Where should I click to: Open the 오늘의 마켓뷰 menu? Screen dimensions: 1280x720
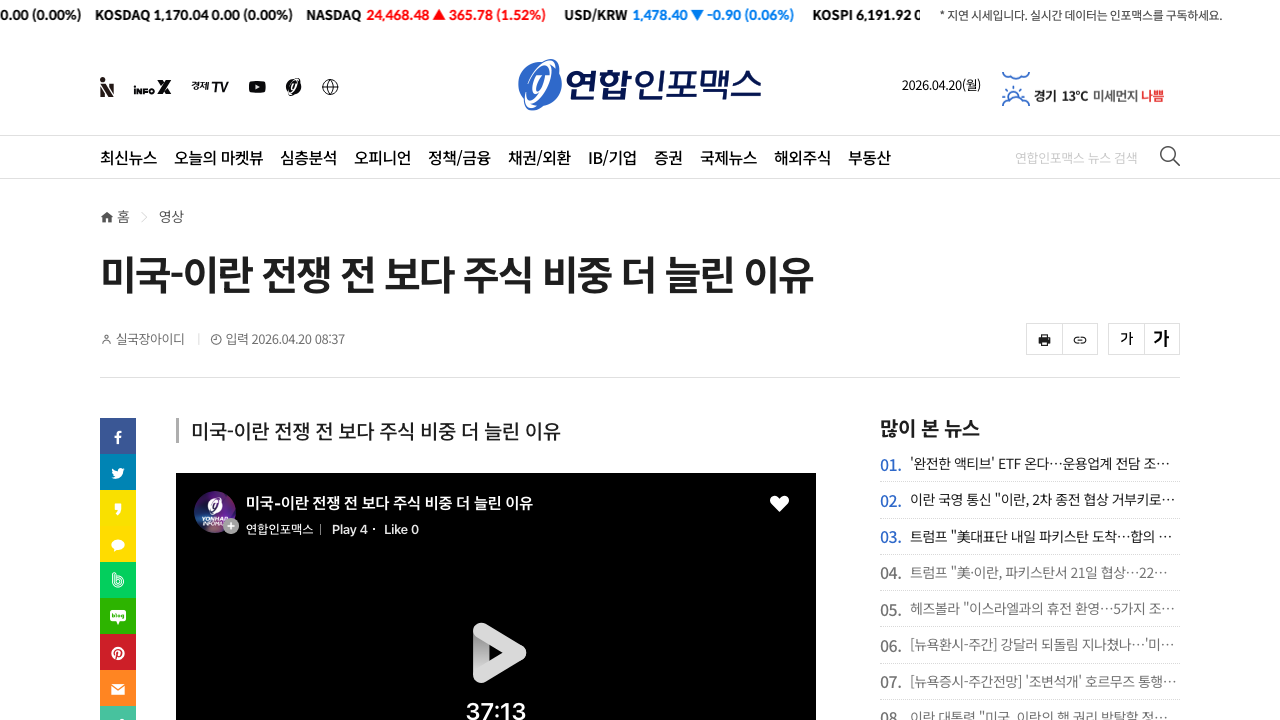coord(219,157)
